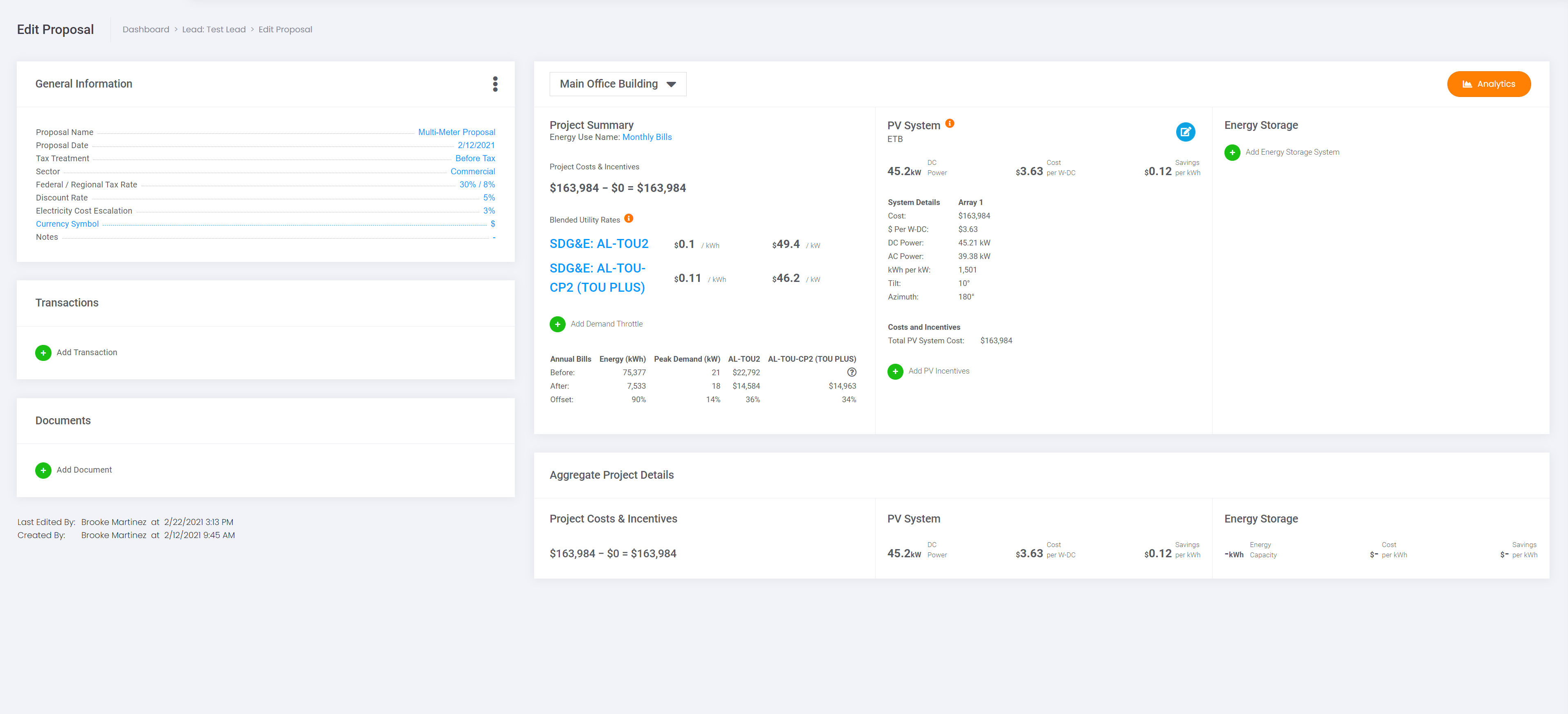Open Monthly Bills energy use link
The image size is (1568, 714).
pos(647,137)
